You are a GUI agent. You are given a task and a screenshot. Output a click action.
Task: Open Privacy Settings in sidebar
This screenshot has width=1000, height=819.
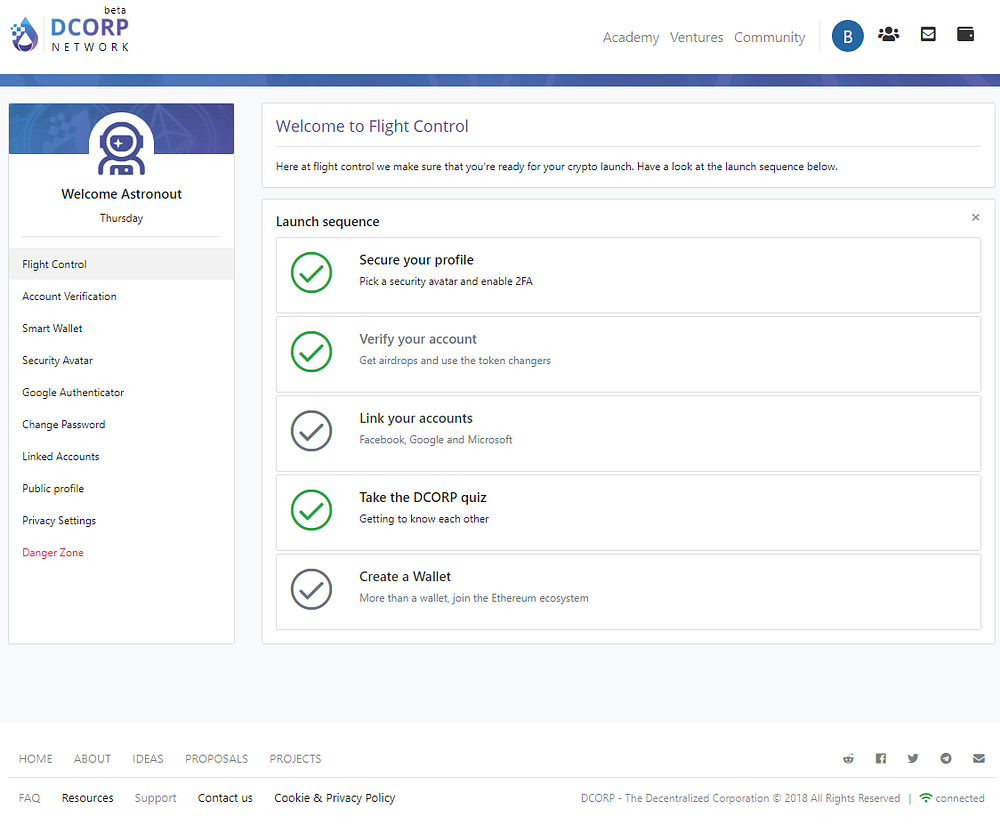coord(121,520)
